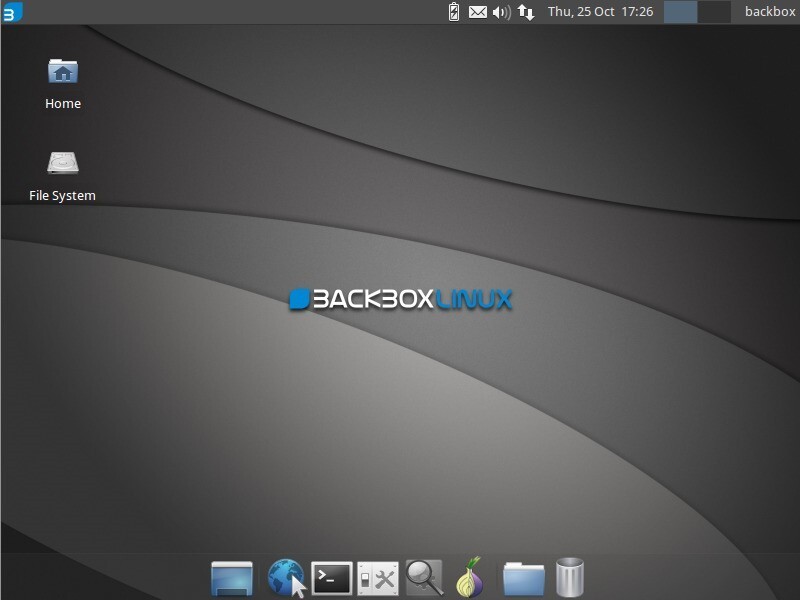Image resolution: width=800 pixels, height=600 pixels.
Task: Open the BackBox applications menu
Action: click(12, 12)
